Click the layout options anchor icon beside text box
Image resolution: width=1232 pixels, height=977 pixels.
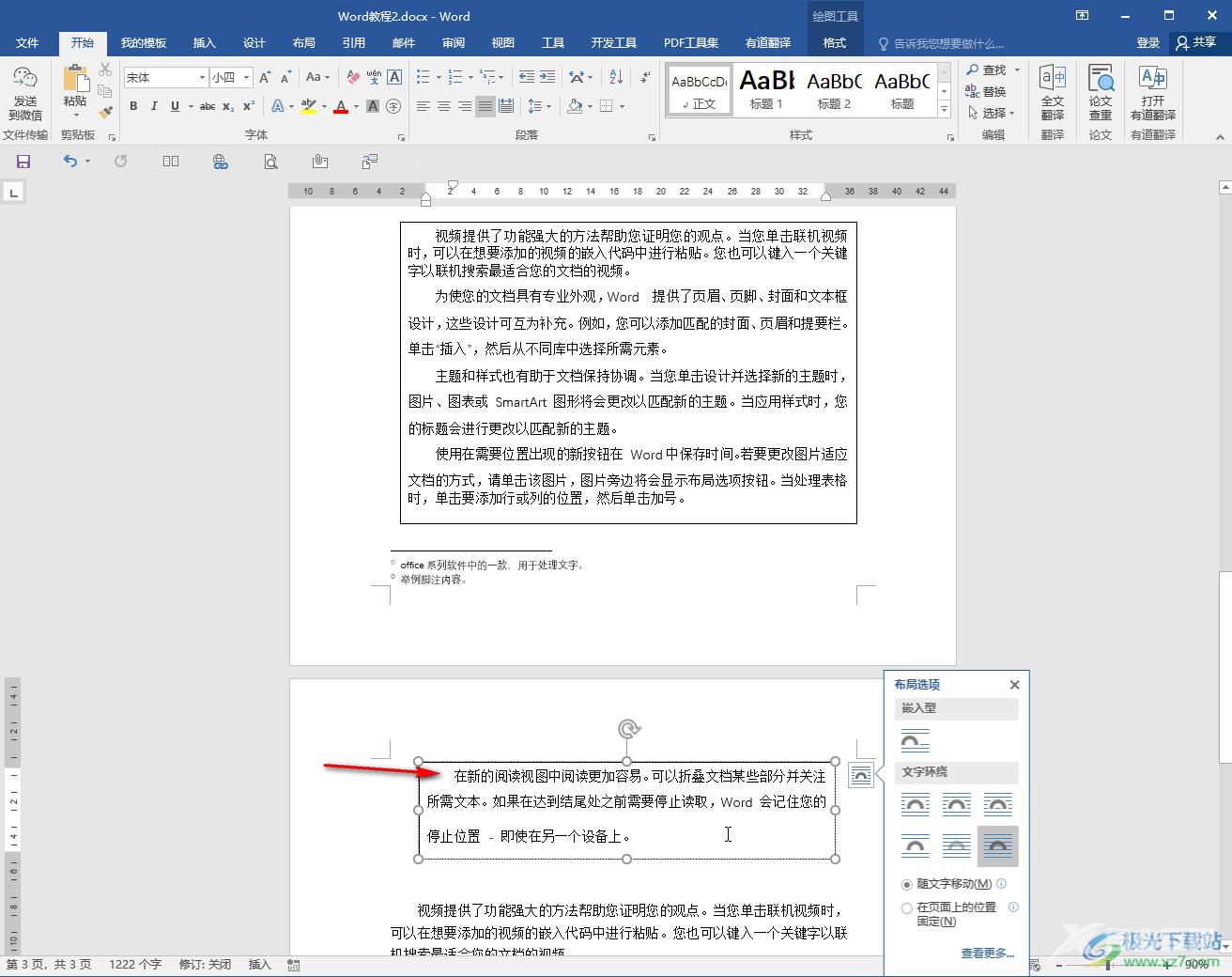pos(860,775)
